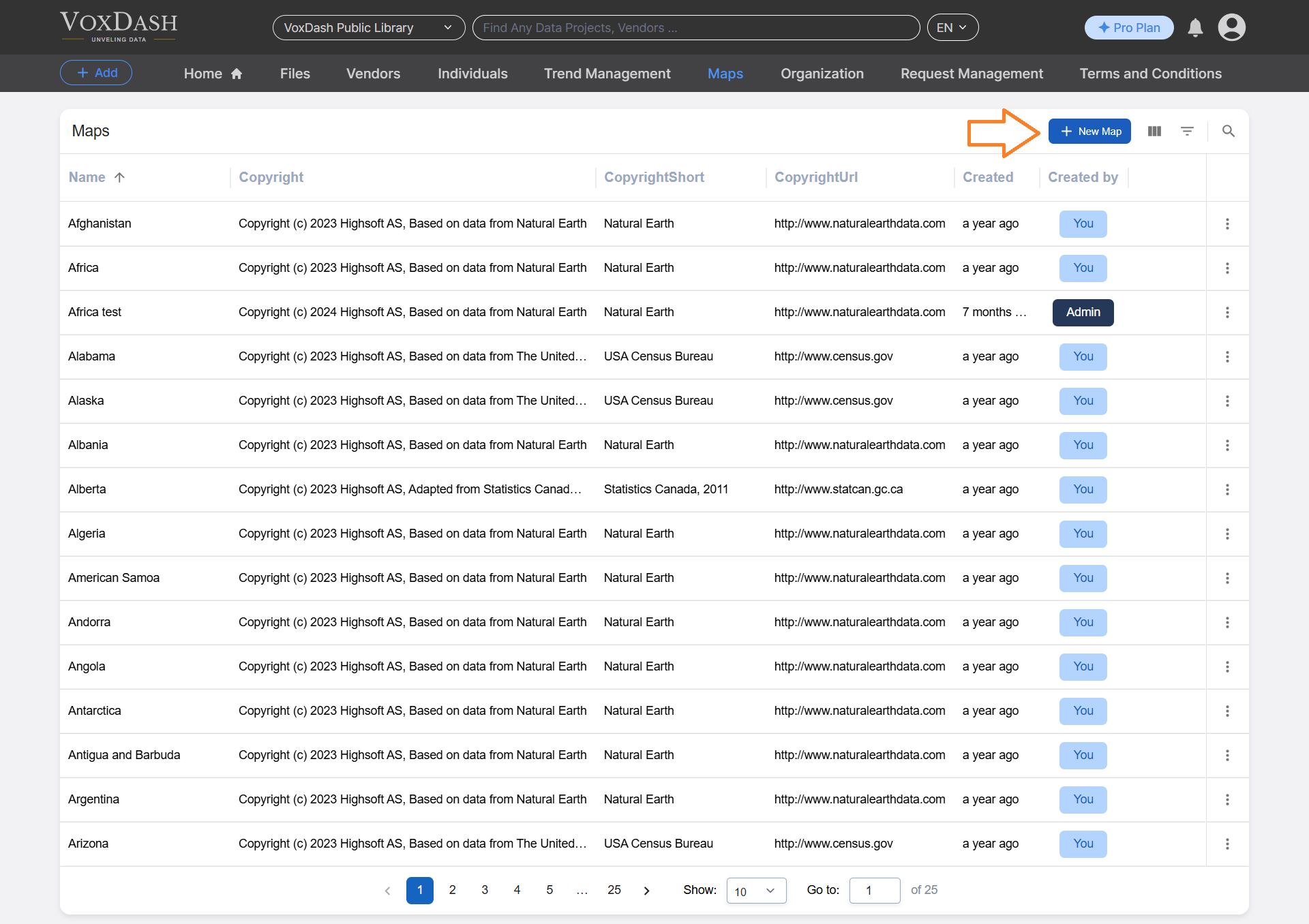This screenshot has height=924, width=1309.
Task: Open the column view settings icon
Action: coord(1154,131)
